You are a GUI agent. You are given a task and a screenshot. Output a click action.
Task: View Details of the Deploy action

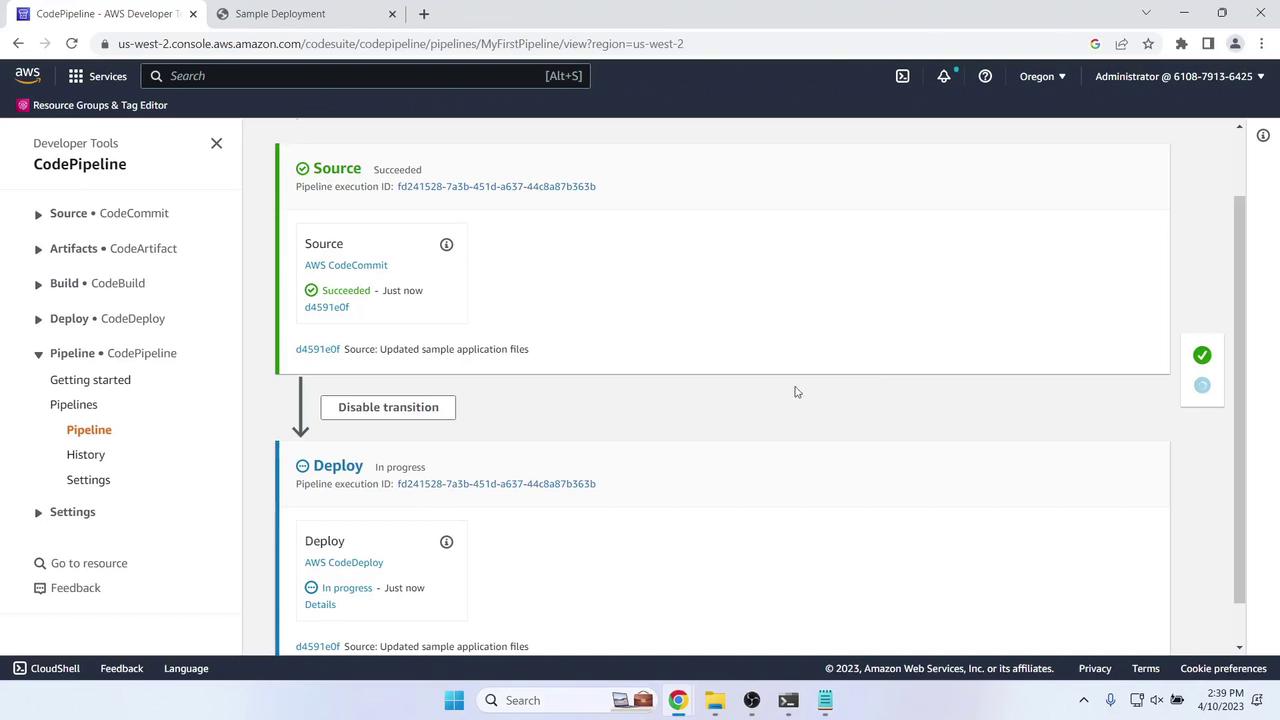(320, 605)
